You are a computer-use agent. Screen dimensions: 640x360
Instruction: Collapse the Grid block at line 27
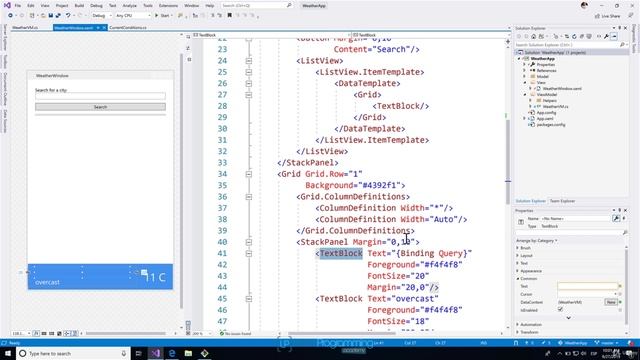tap(249, 95)
